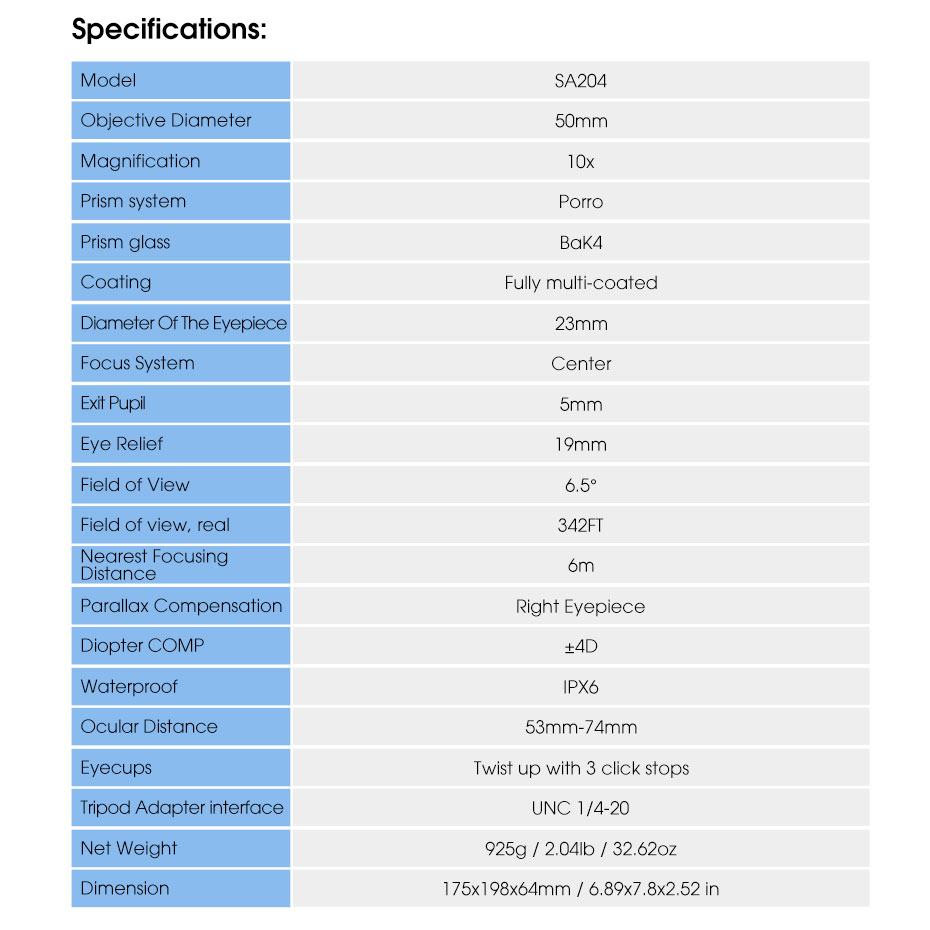Select the Right Eyepiece value
Screen dimensions: 930x930
coord(581,607)
